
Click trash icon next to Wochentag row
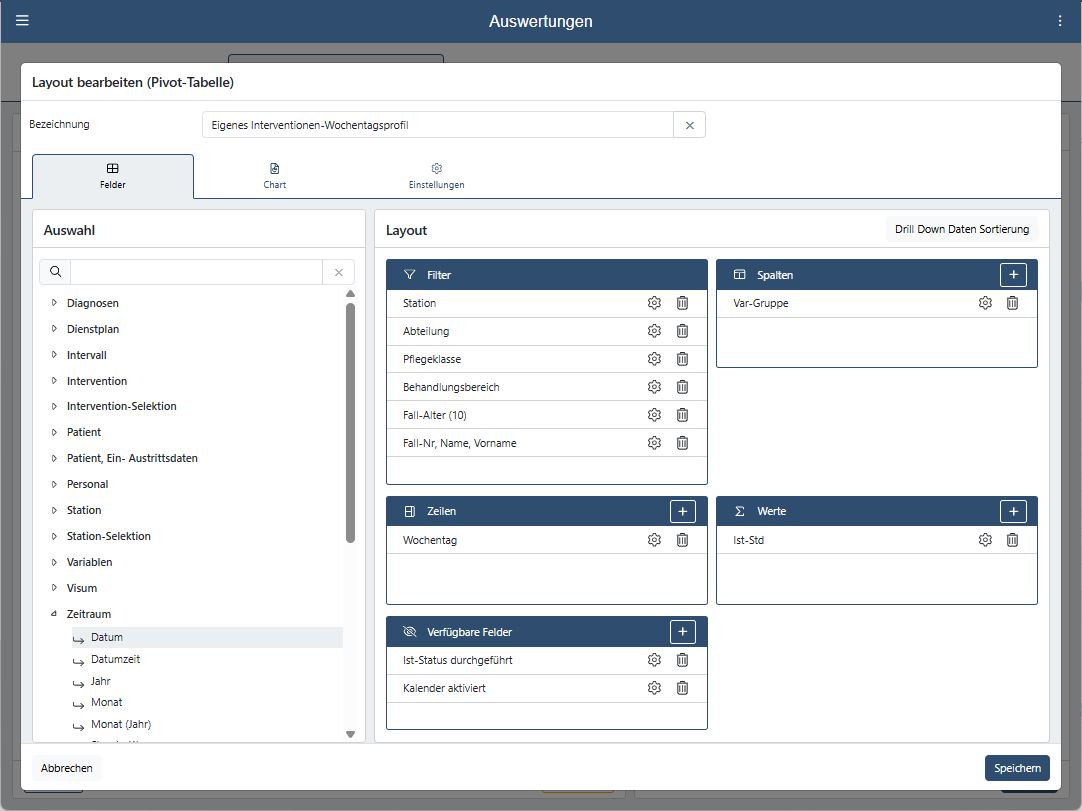pyautogui.click(x=682, y=540)
